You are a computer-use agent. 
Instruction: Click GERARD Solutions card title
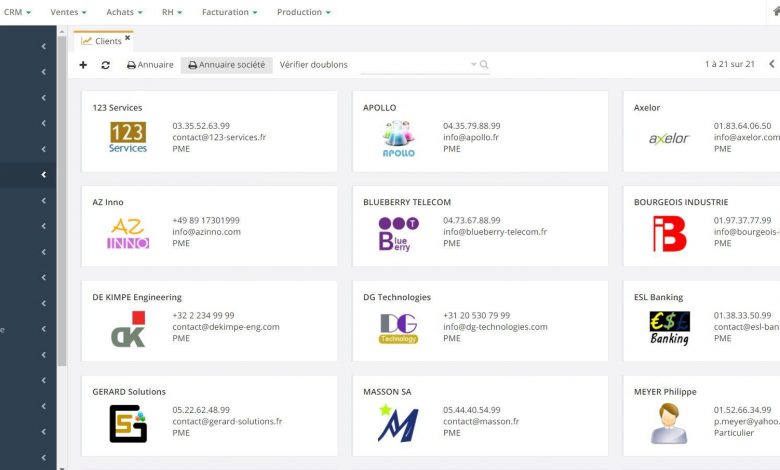[129, 391]
